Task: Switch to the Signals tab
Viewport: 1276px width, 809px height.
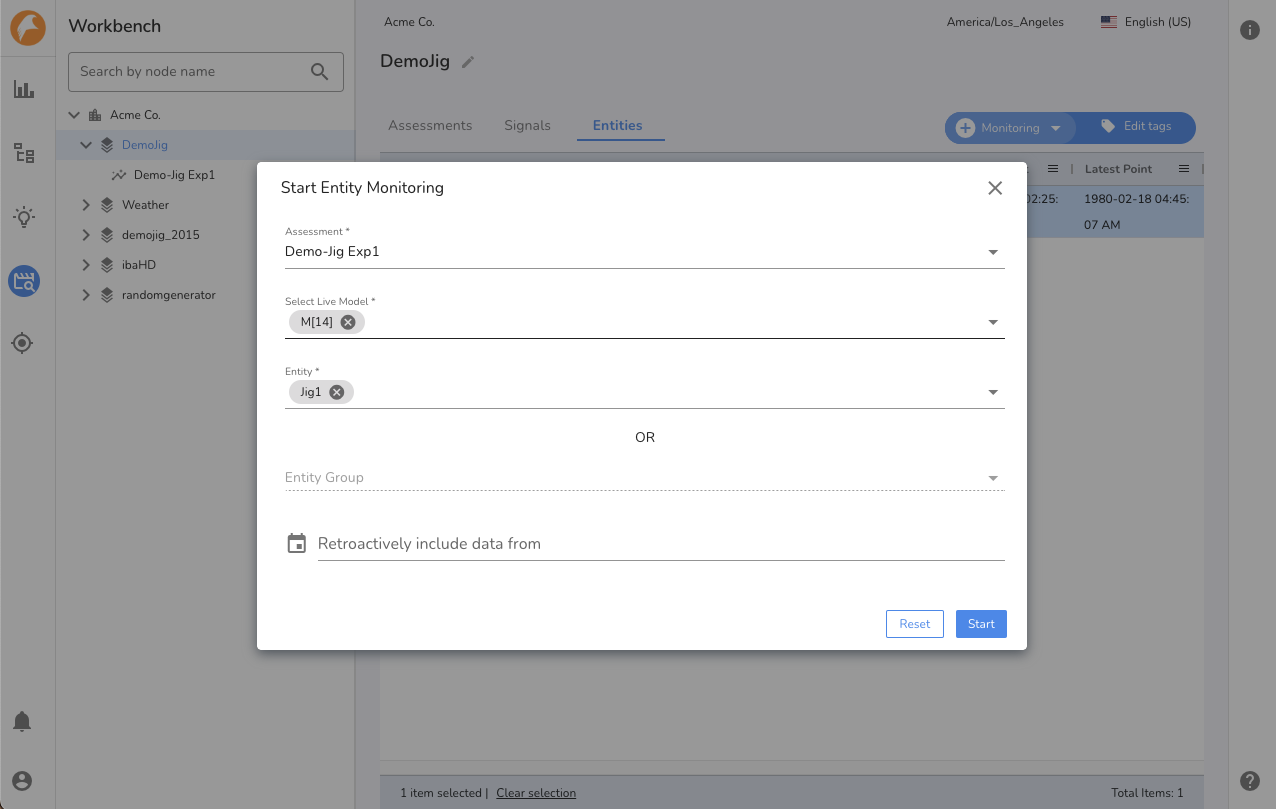Action: point(527,125)
